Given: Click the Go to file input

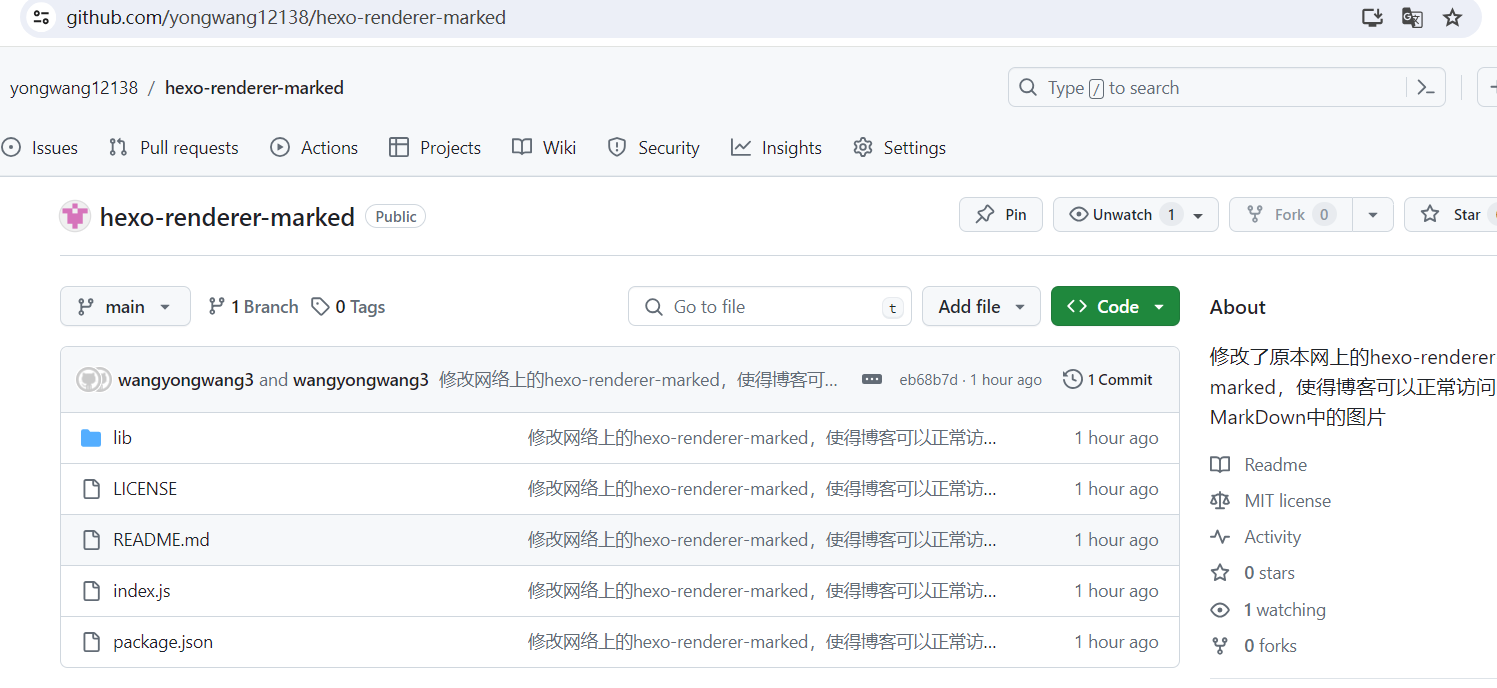Looking at the screenshot, I should click(x=770, y=306).
